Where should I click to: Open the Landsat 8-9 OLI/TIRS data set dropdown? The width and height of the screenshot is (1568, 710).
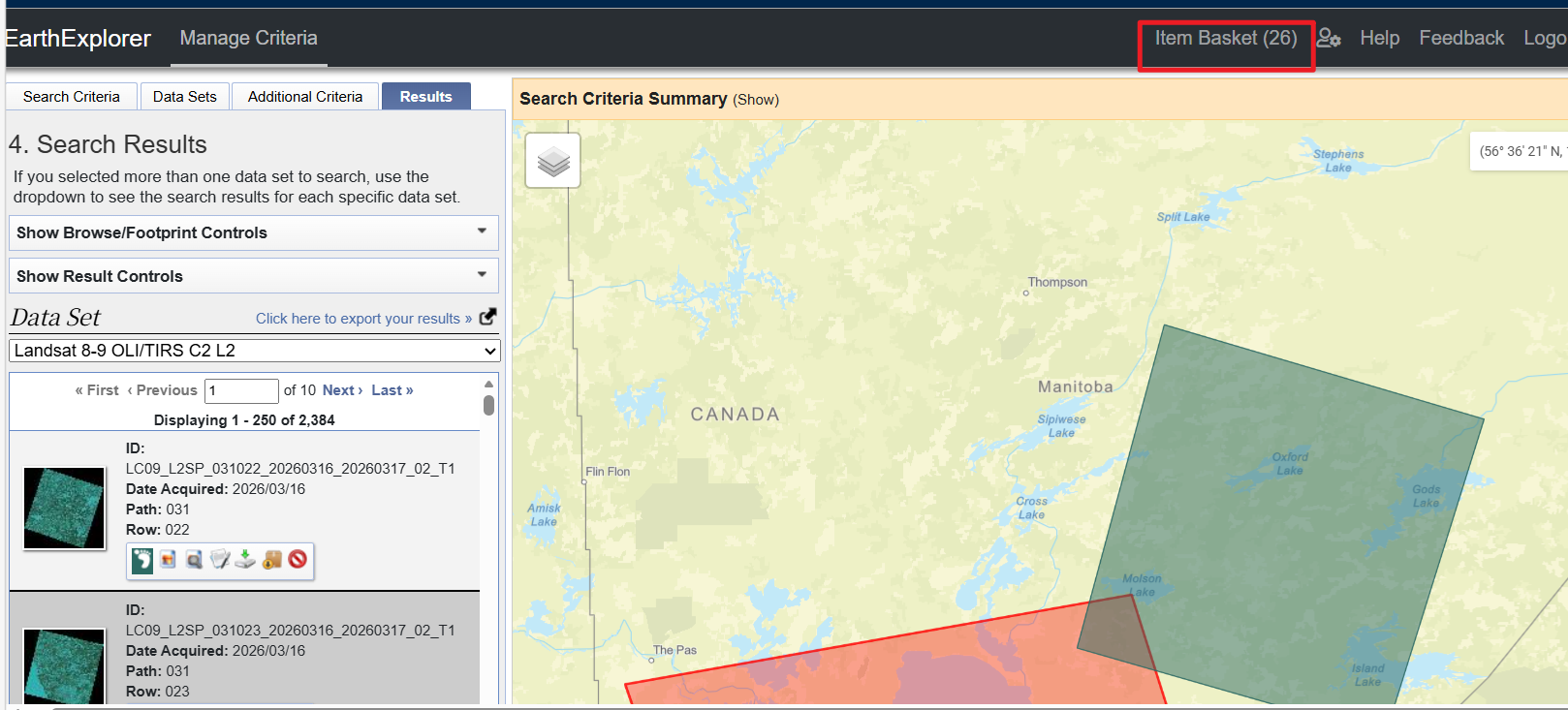254,351
